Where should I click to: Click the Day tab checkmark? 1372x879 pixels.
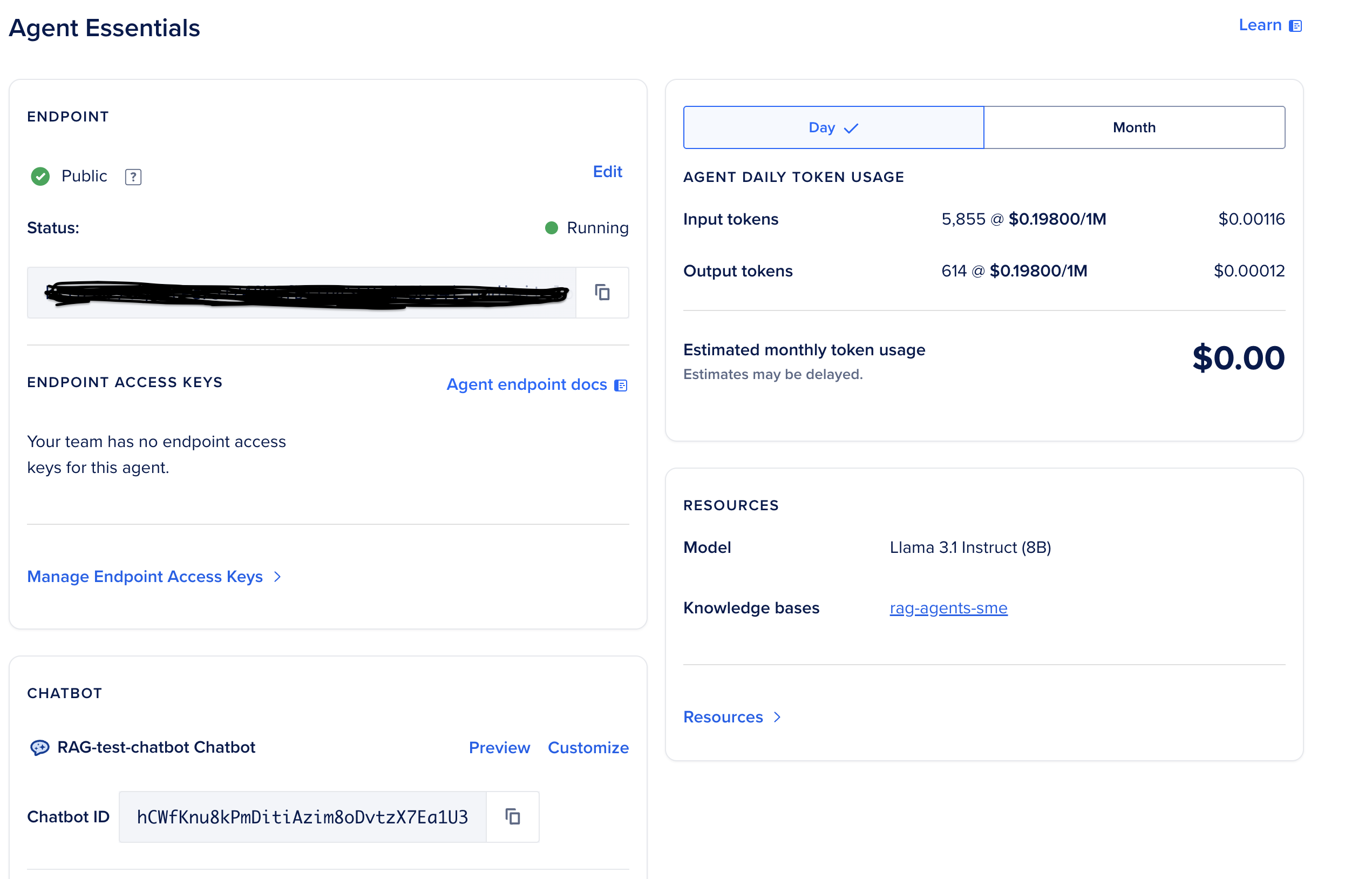(x=851, y=129)
